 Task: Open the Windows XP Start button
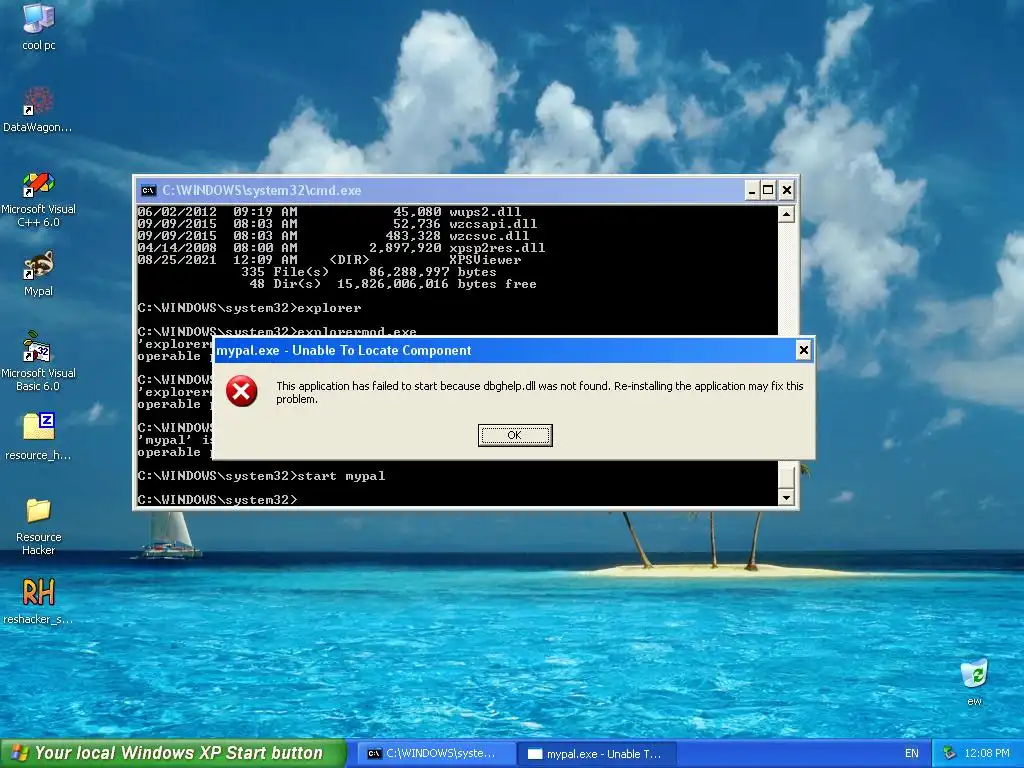pos(172,753)
